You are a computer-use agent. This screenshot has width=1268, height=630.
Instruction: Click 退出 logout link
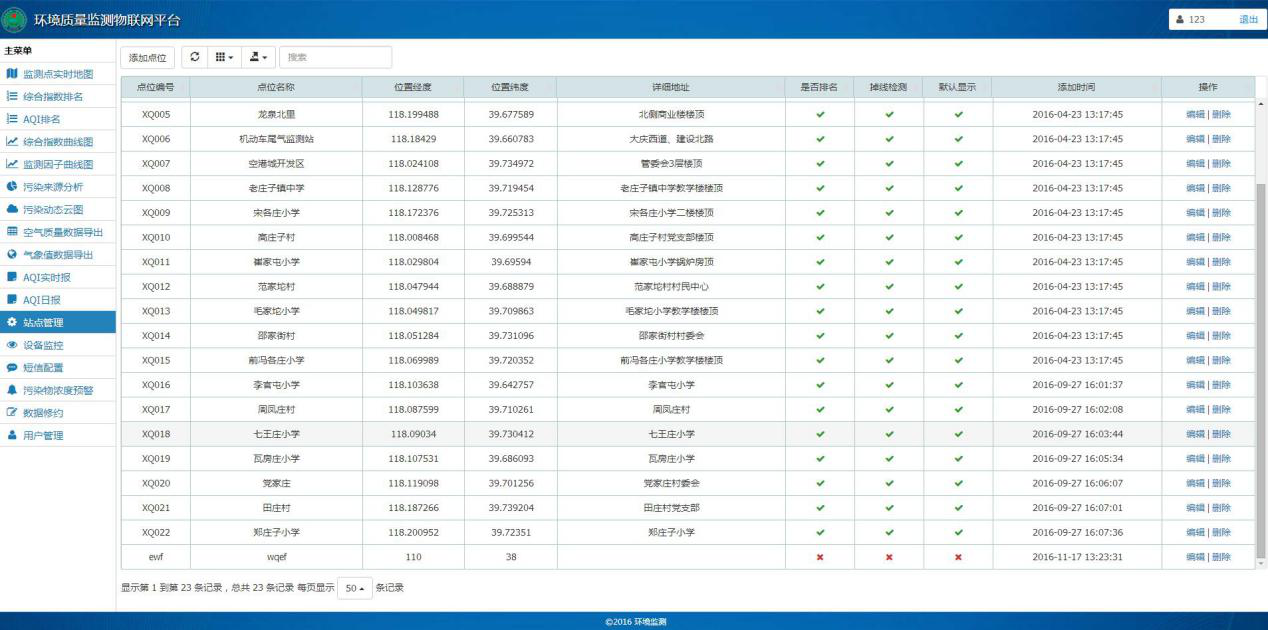click(1248, 19)
